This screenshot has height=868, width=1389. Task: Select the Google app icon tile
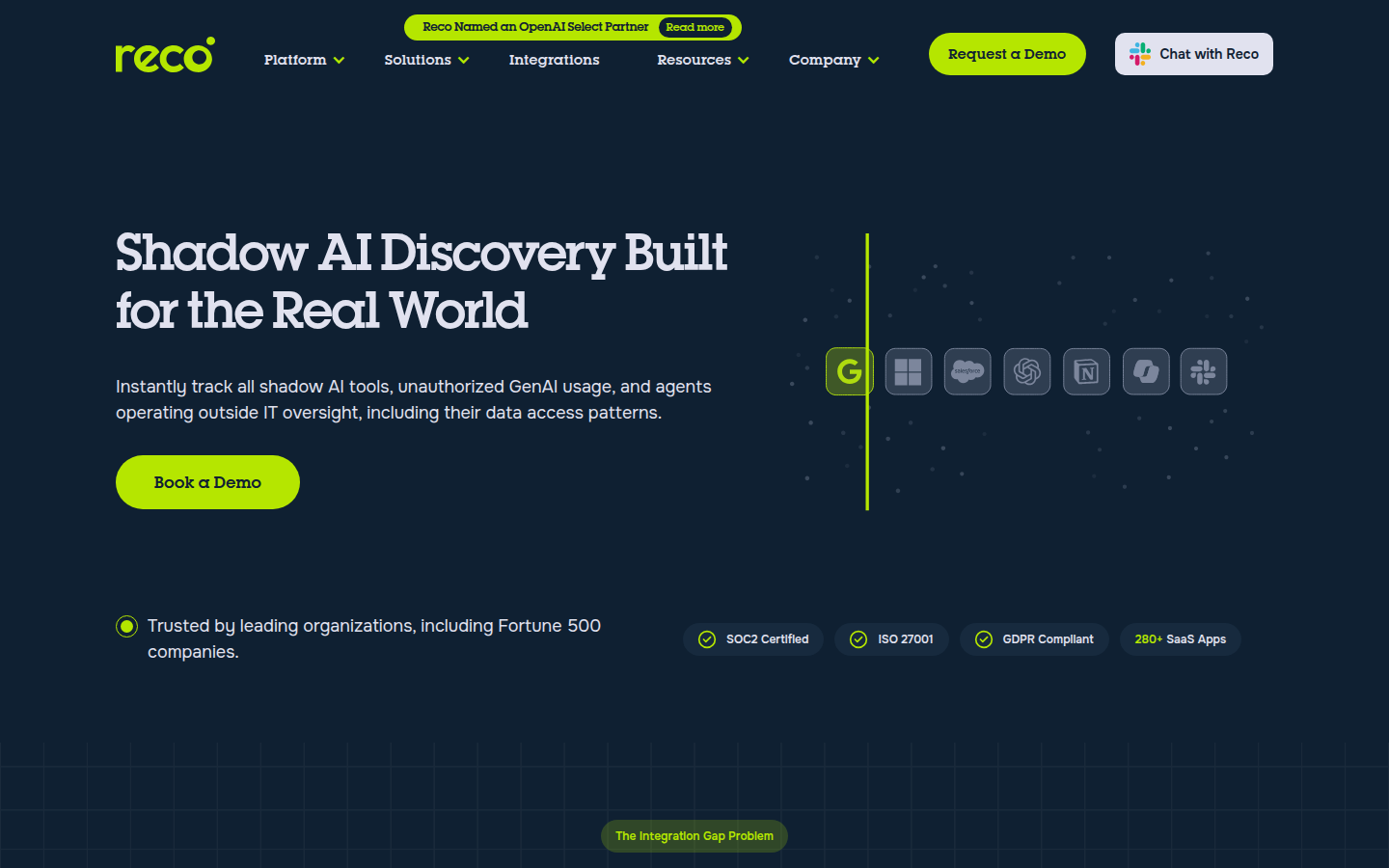(849, 371)
